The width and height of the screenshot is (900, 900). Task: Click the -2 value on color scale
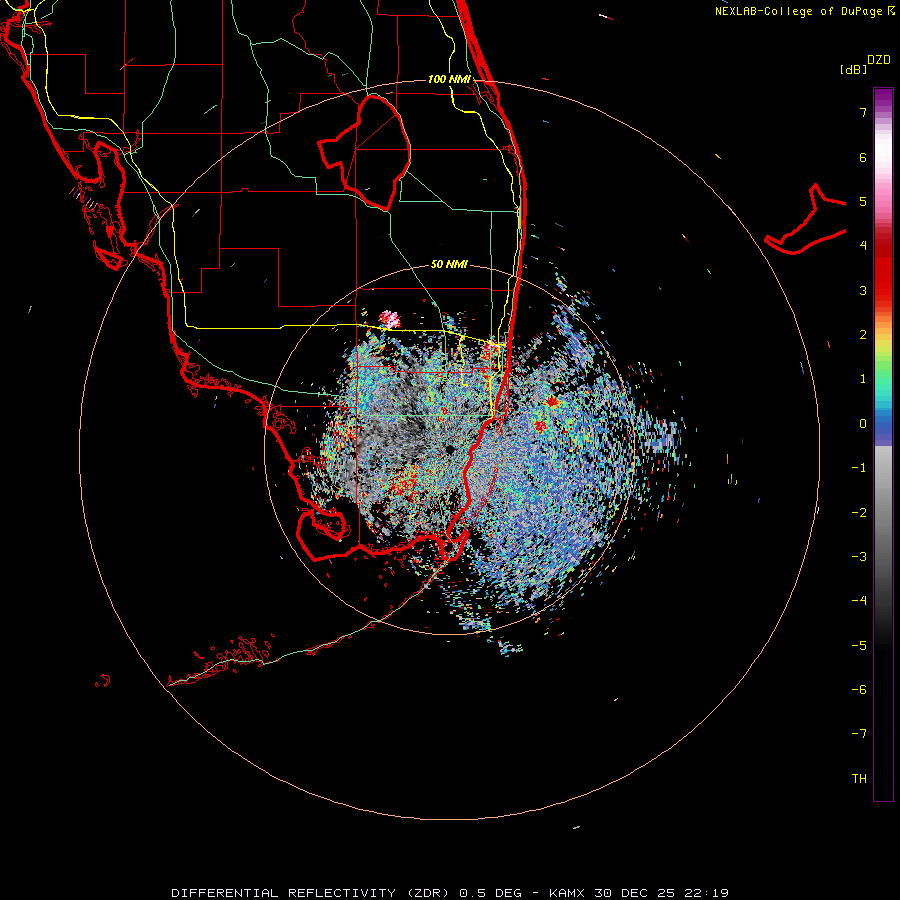coord(859,512)
